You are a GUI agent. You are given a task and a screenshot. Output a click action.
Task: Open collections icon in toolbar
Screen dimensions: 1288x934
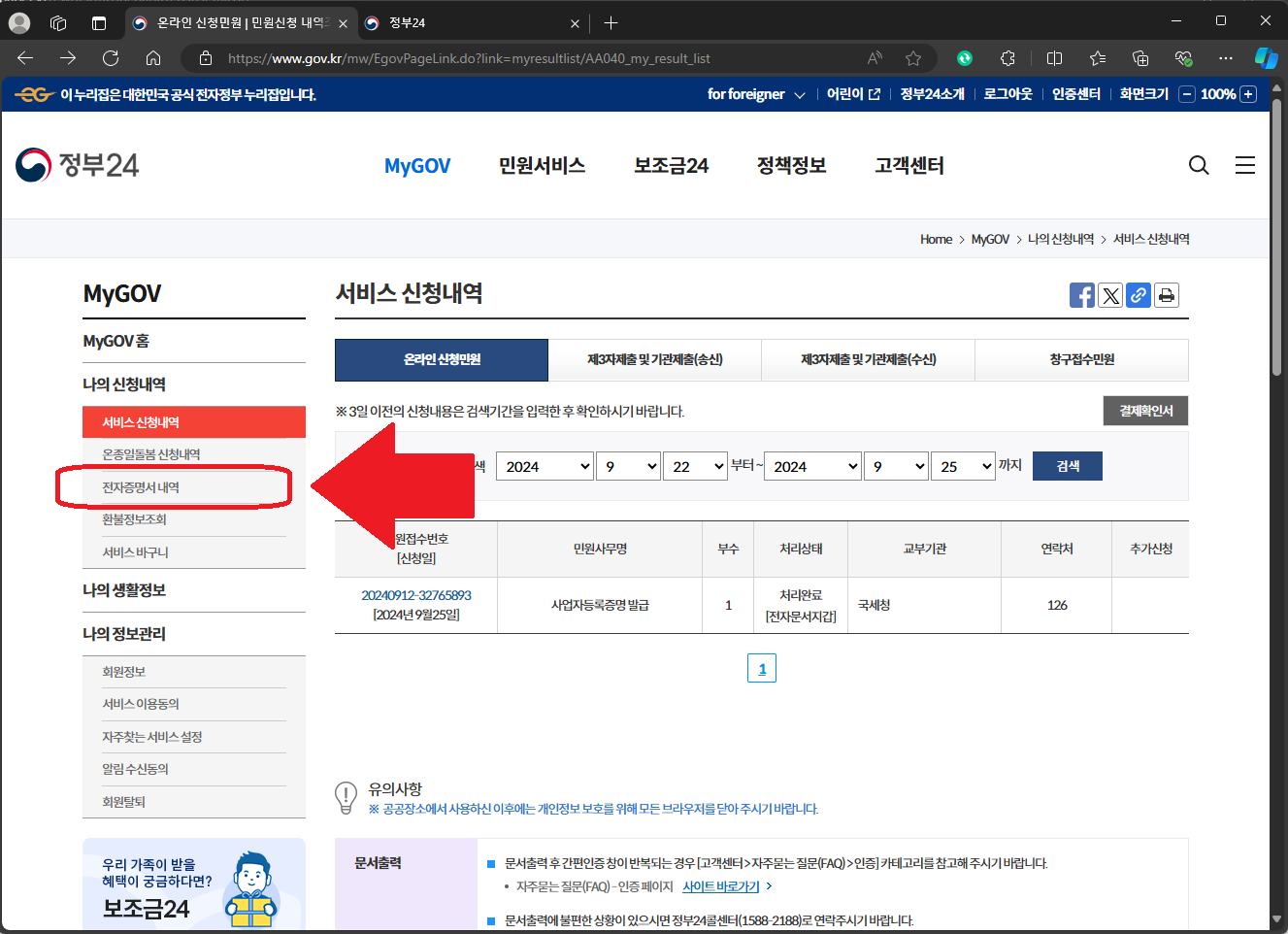click(1140, 58)
